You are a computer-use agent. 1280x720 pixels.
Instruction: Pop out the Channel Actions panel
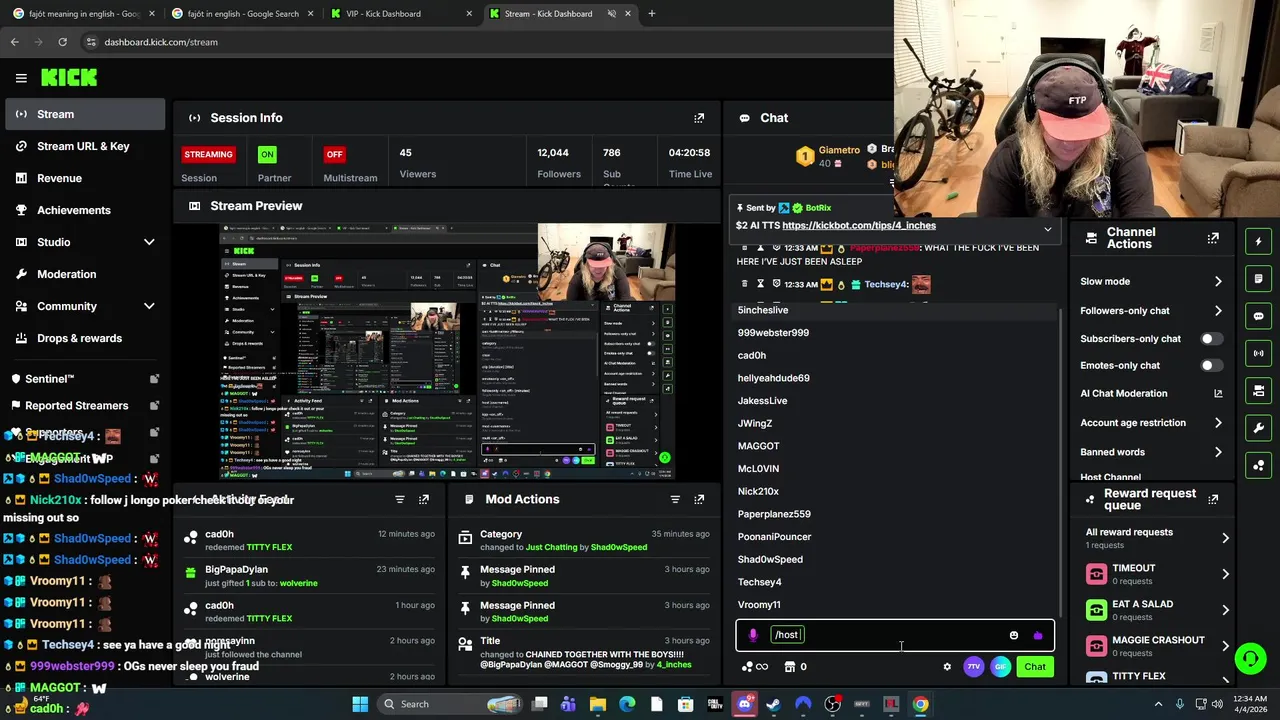[x=1213, y=238]
